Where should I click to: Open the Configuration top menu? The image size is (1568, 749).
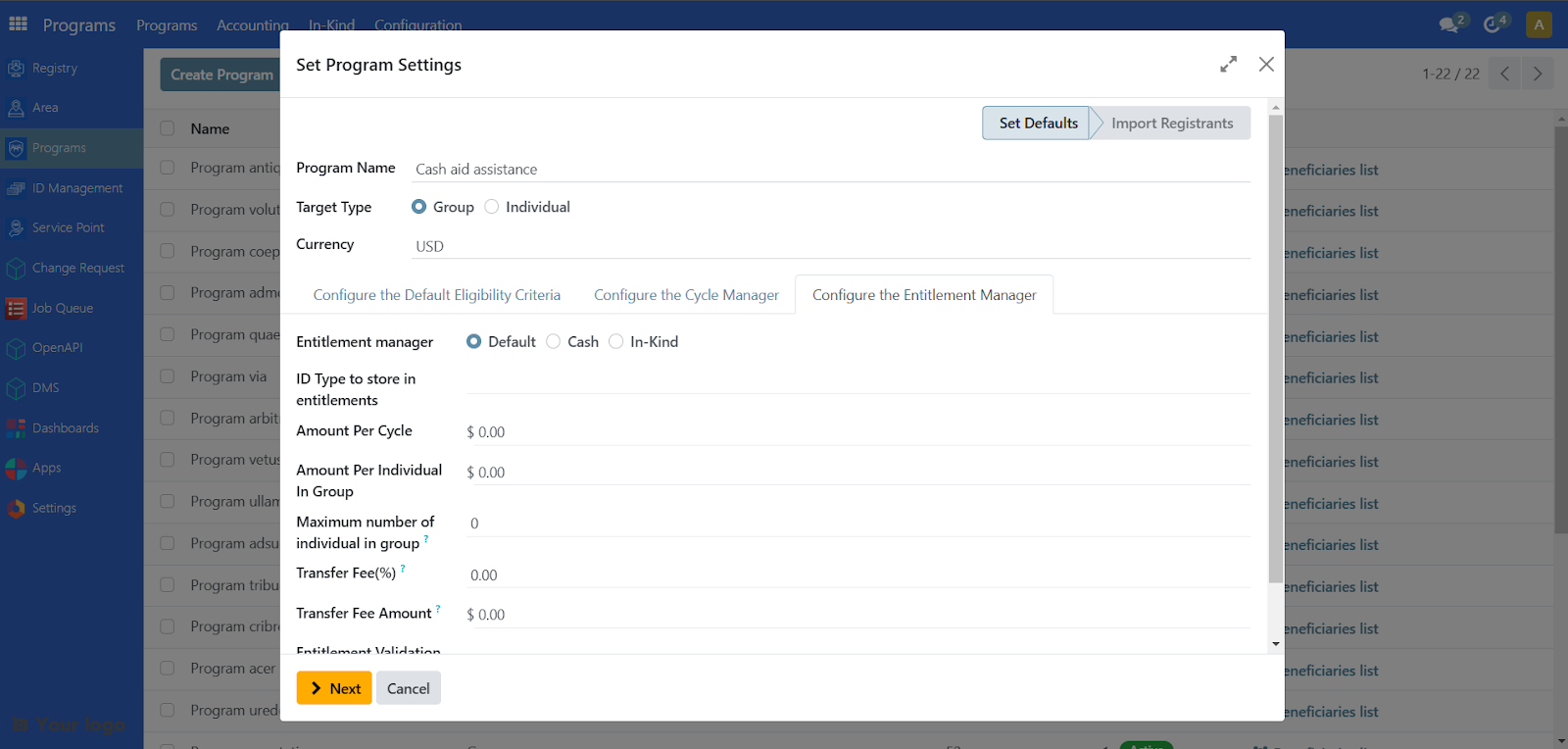pos(418,25)
